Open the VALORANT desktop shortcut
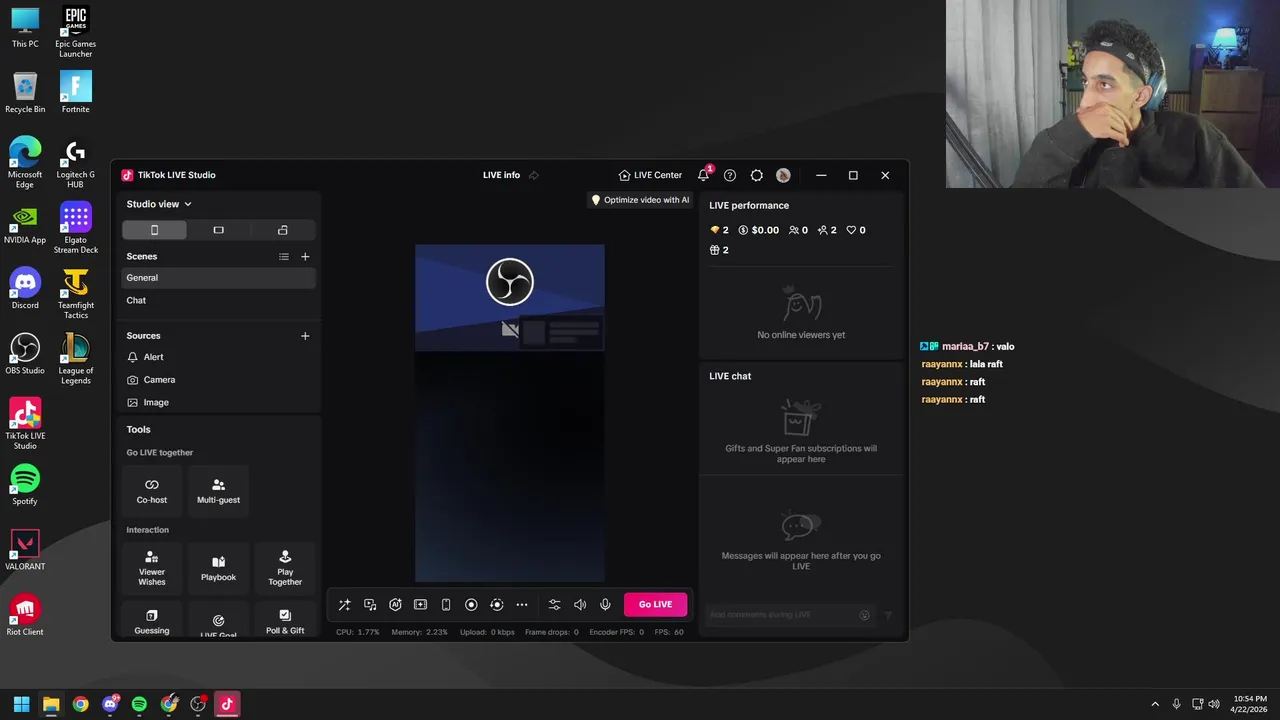This screenshot has height=720, width=1280. pos(25,550)
